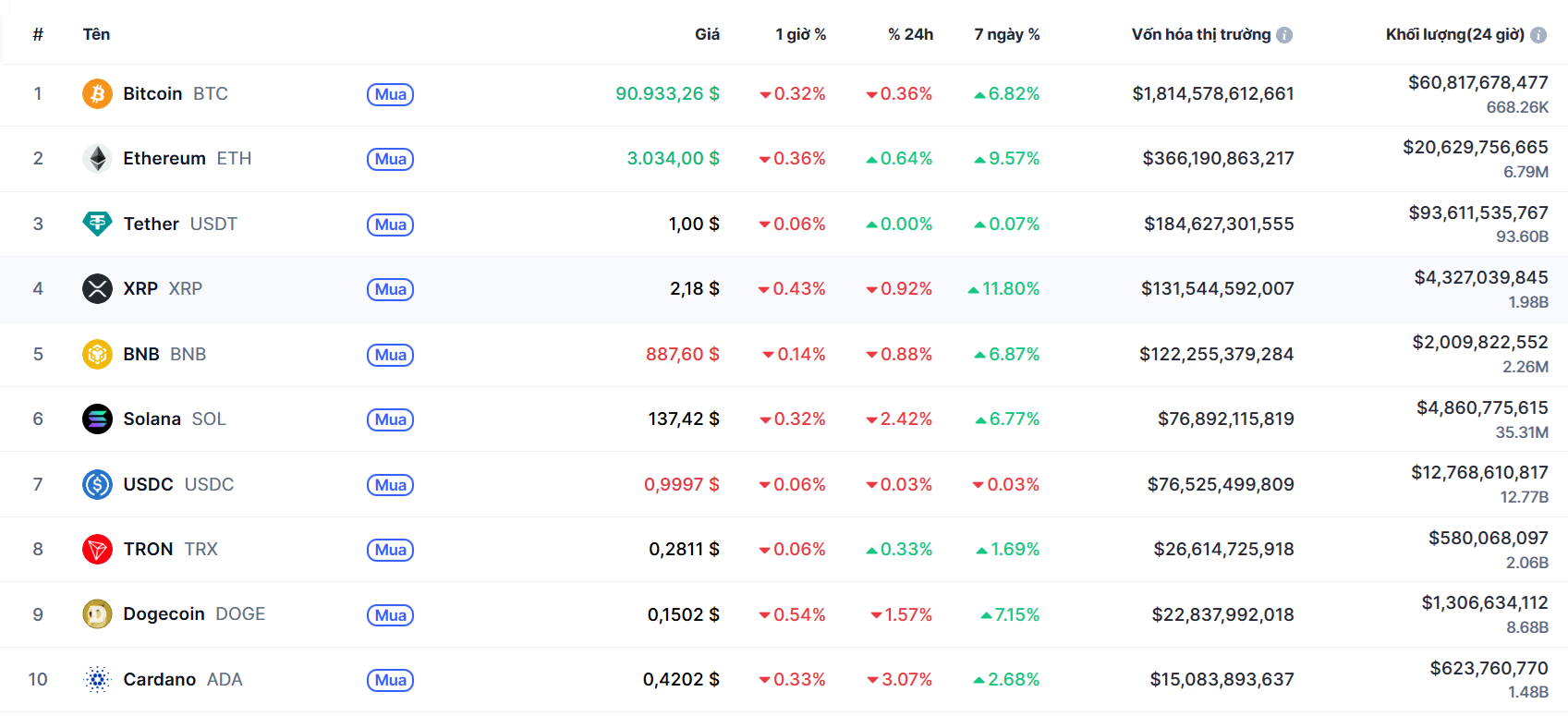1568x716 pixels.
Task: Click Dogecoin 1-hour change 0.54%
Action: point(792,614)
